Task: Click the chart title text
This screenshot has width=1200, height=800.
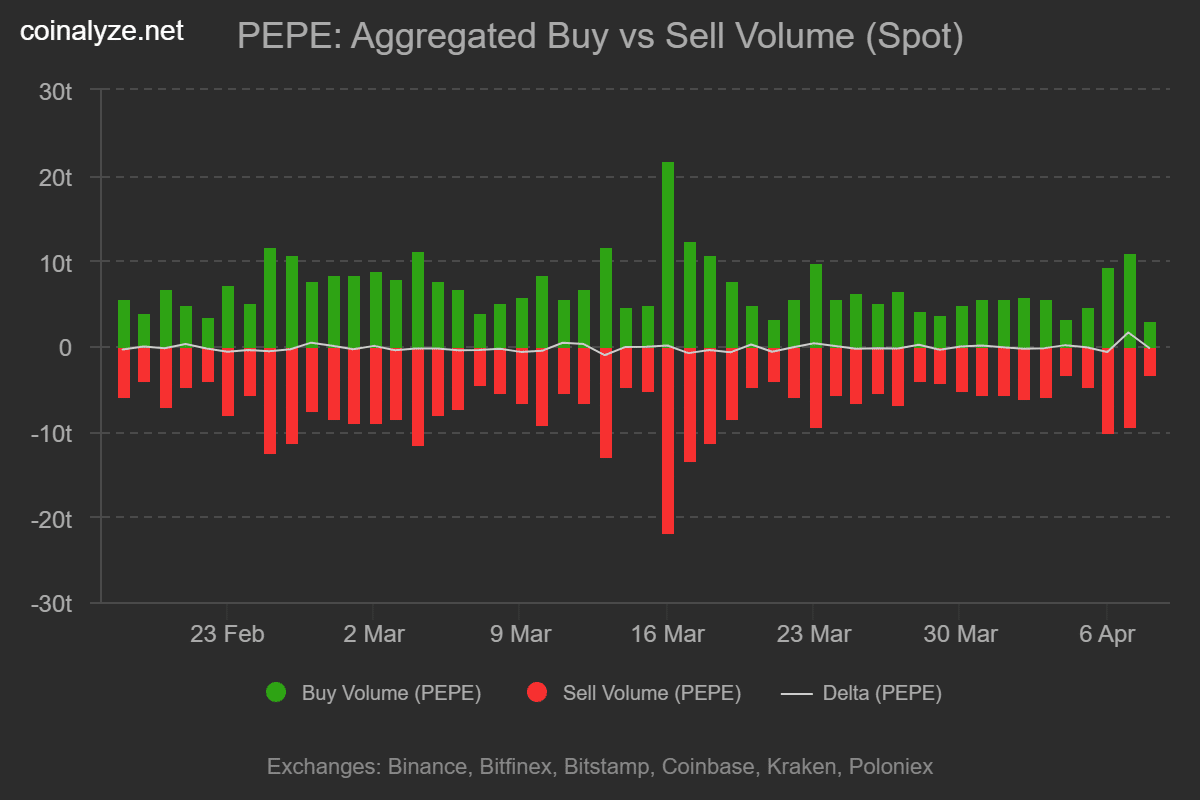Action: click(600, 37)
